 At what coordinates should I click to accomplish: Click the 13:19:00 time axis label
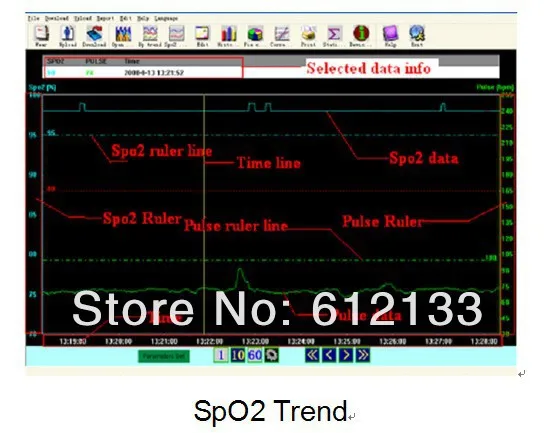73,341
